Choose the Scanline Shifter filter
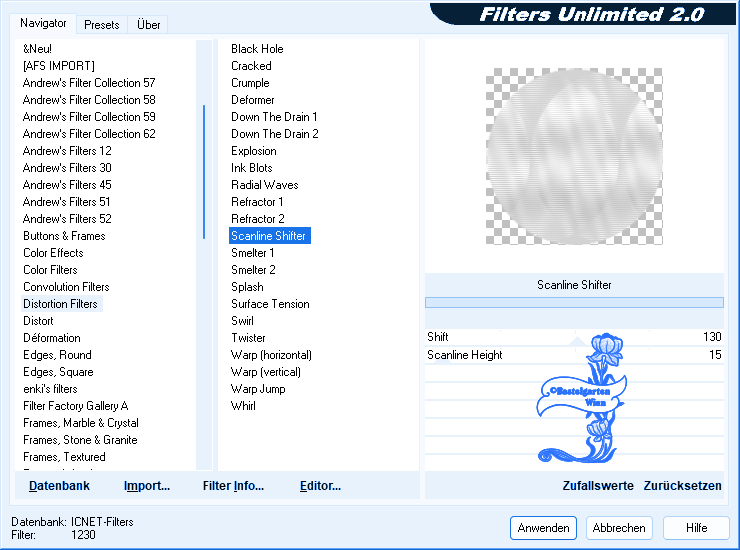 click(269, 236)
